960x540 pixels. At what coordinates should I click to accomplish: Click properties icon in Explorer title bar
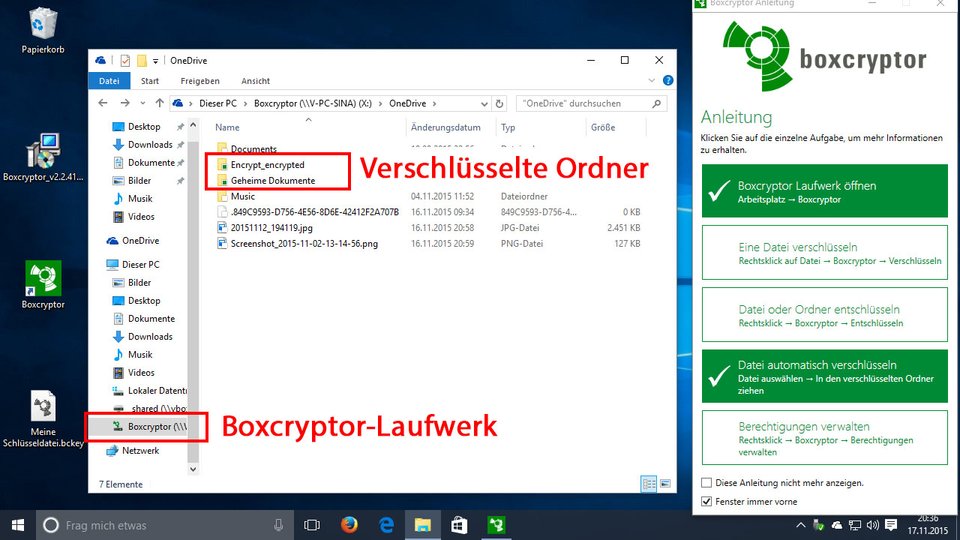click(125, 61)
